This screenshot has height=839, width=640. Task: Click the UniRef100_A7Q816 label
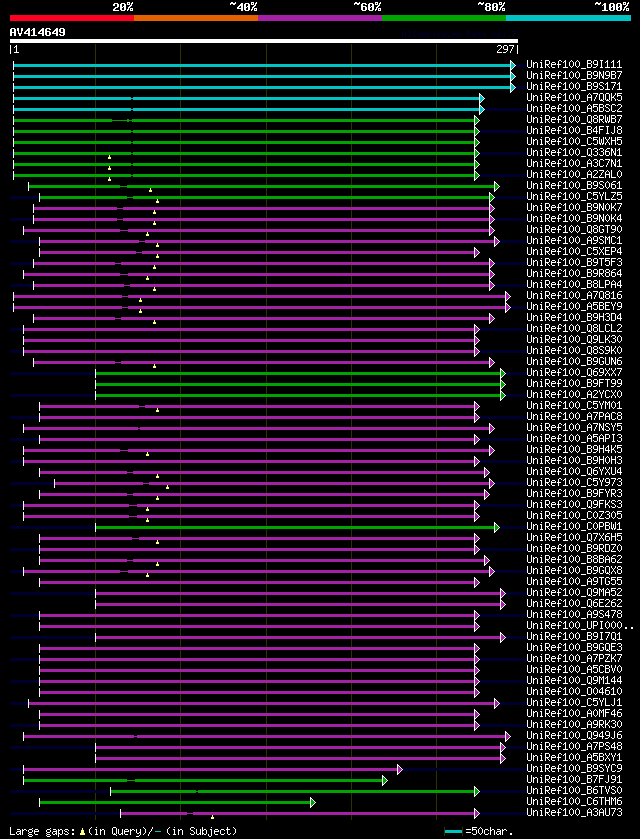point(574,296)
